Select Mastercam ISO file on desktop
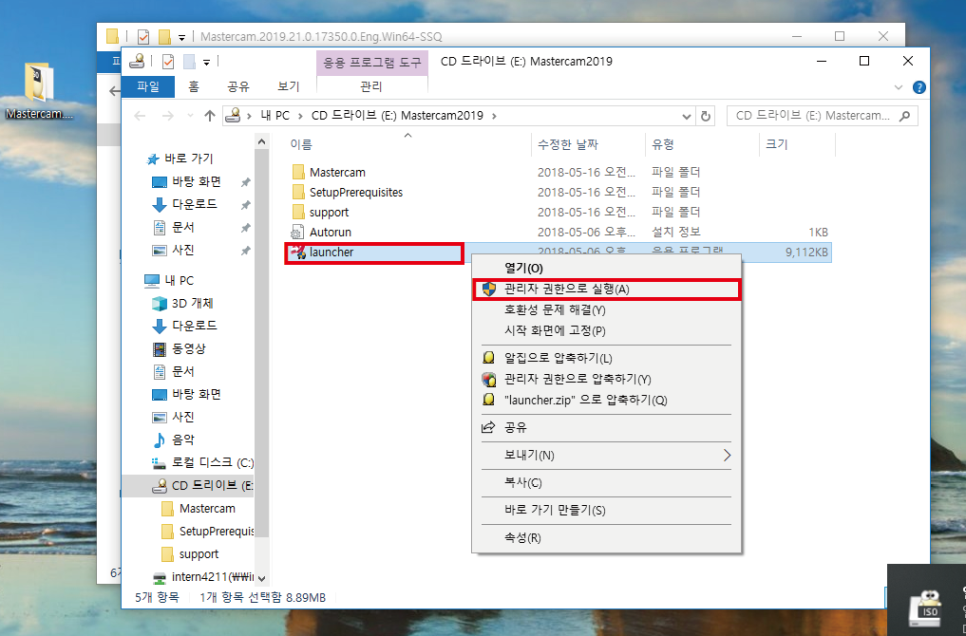Viewport: 966px width, 636px height. [x=39, y=91]
